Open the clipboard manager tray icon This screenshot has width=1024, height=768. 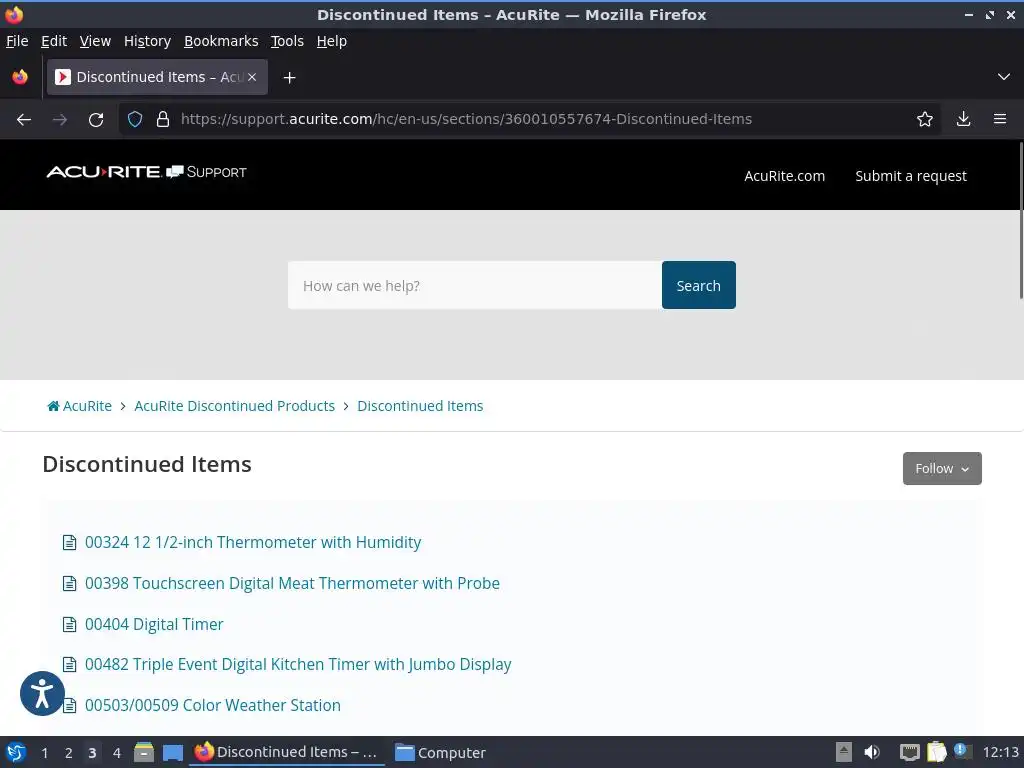936,752
